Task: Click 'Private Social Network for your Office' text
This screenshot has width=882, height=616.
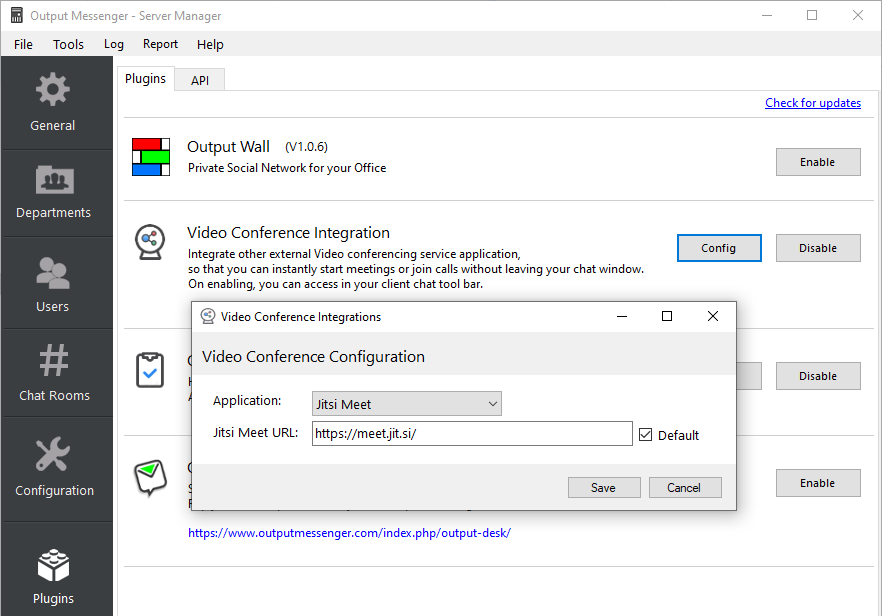Action: tap(287, 168)
